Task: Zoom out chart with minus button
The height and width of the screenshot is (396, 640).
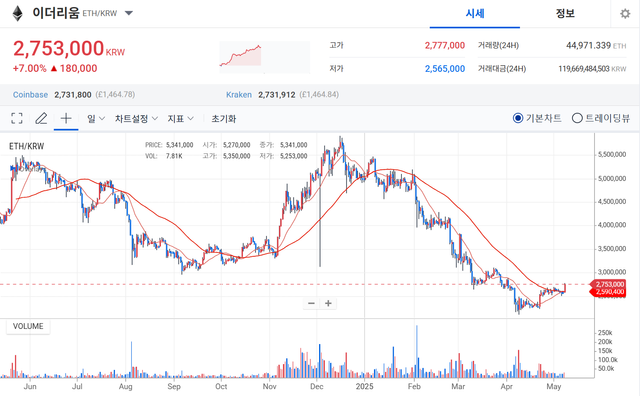Action: (x=311, y=303)
